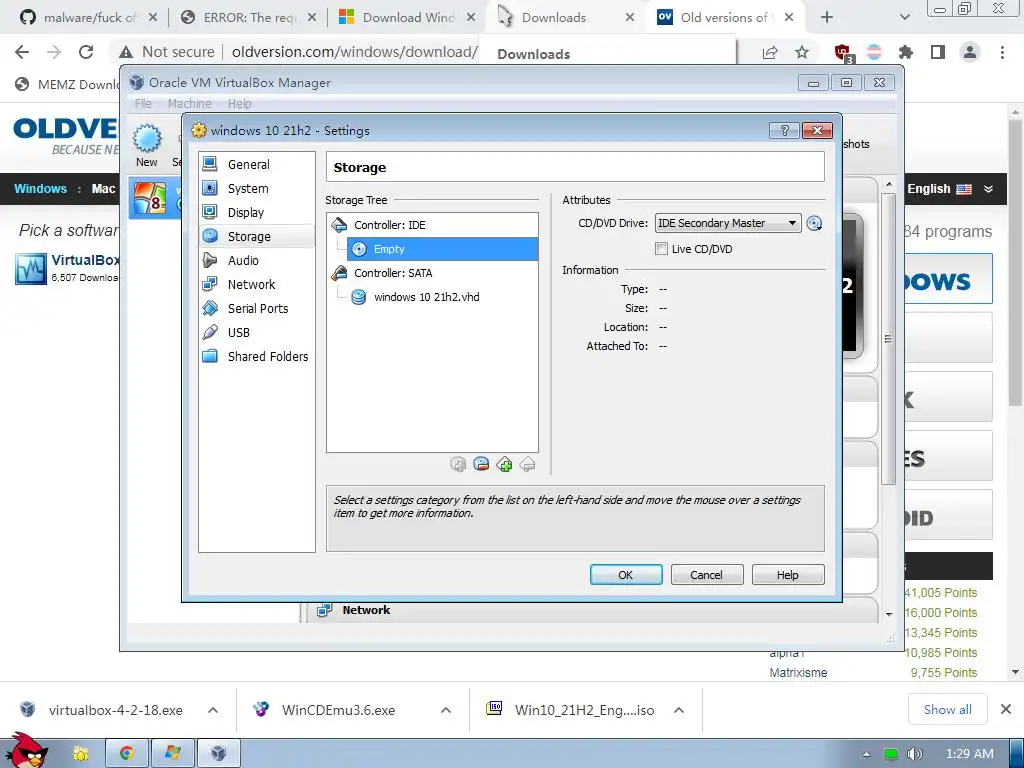Bookmark this page with star icon
This screenshot has width=1024, height=768.
[x=802, y=52]
